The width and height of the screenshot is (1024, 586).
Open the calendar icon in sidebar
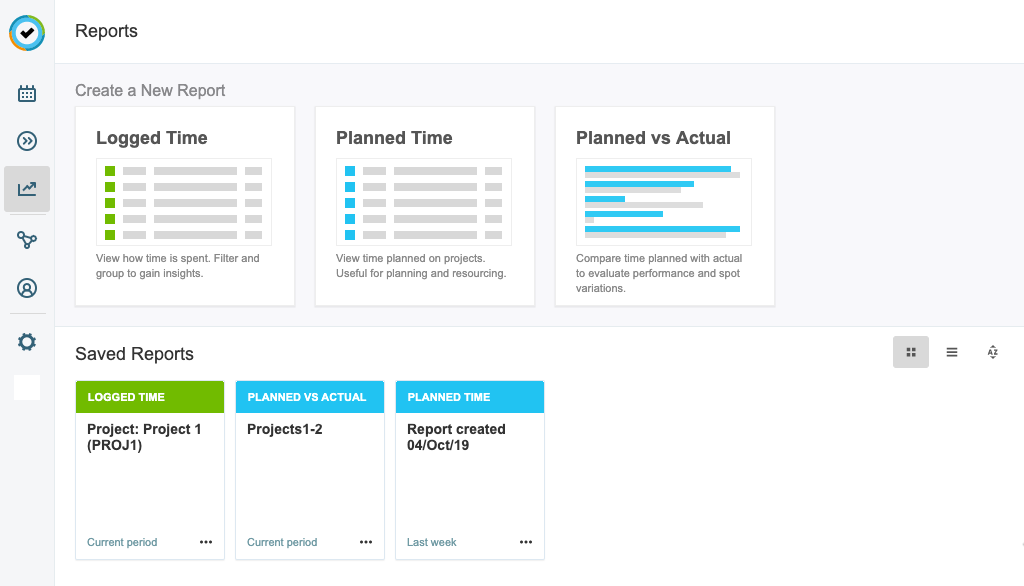click(x=27, y=94)
